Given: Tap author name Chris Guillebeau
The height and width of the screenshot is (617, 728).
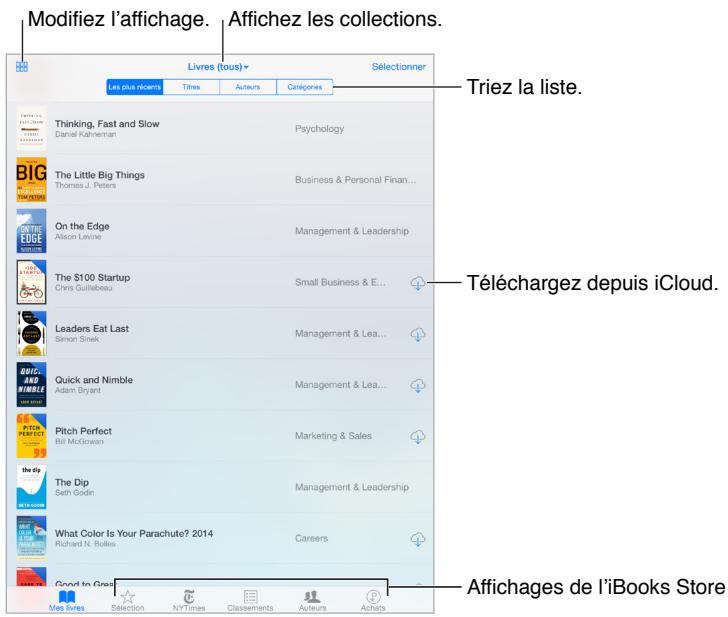Looking at the screenshot, I should coord(84,288).
